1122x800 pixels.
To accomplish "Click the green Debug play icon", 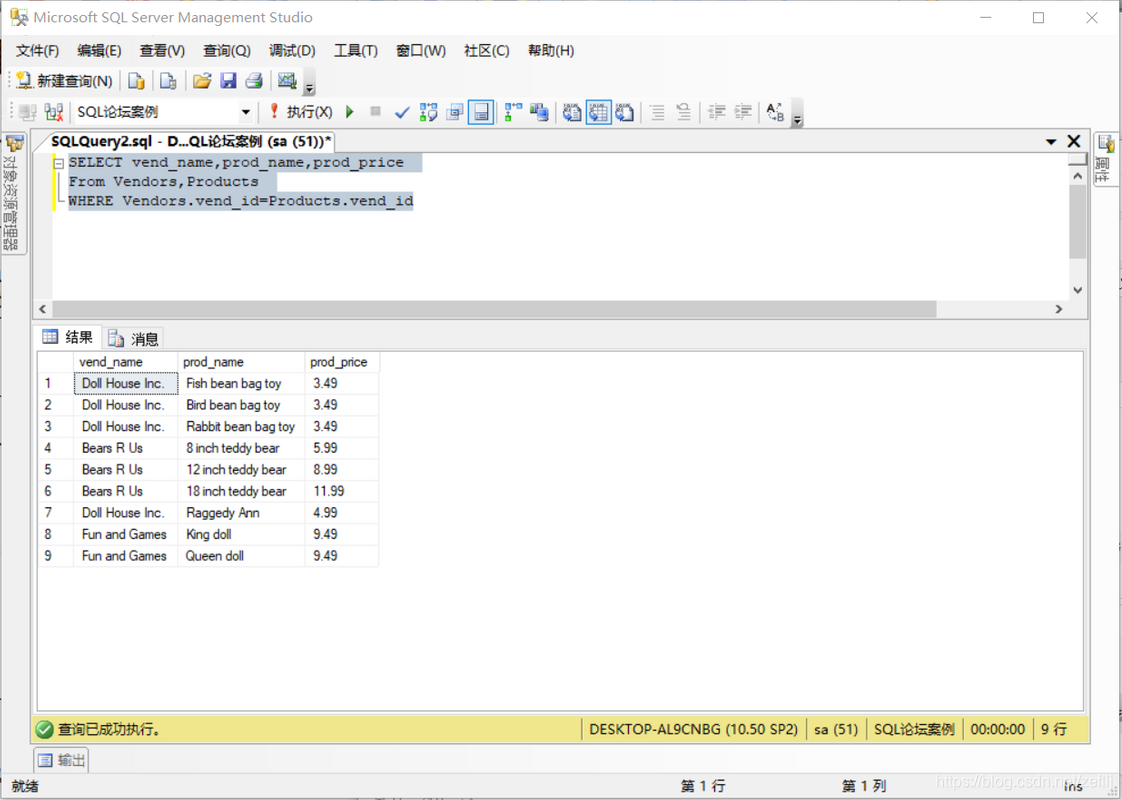I will [350, 112].
